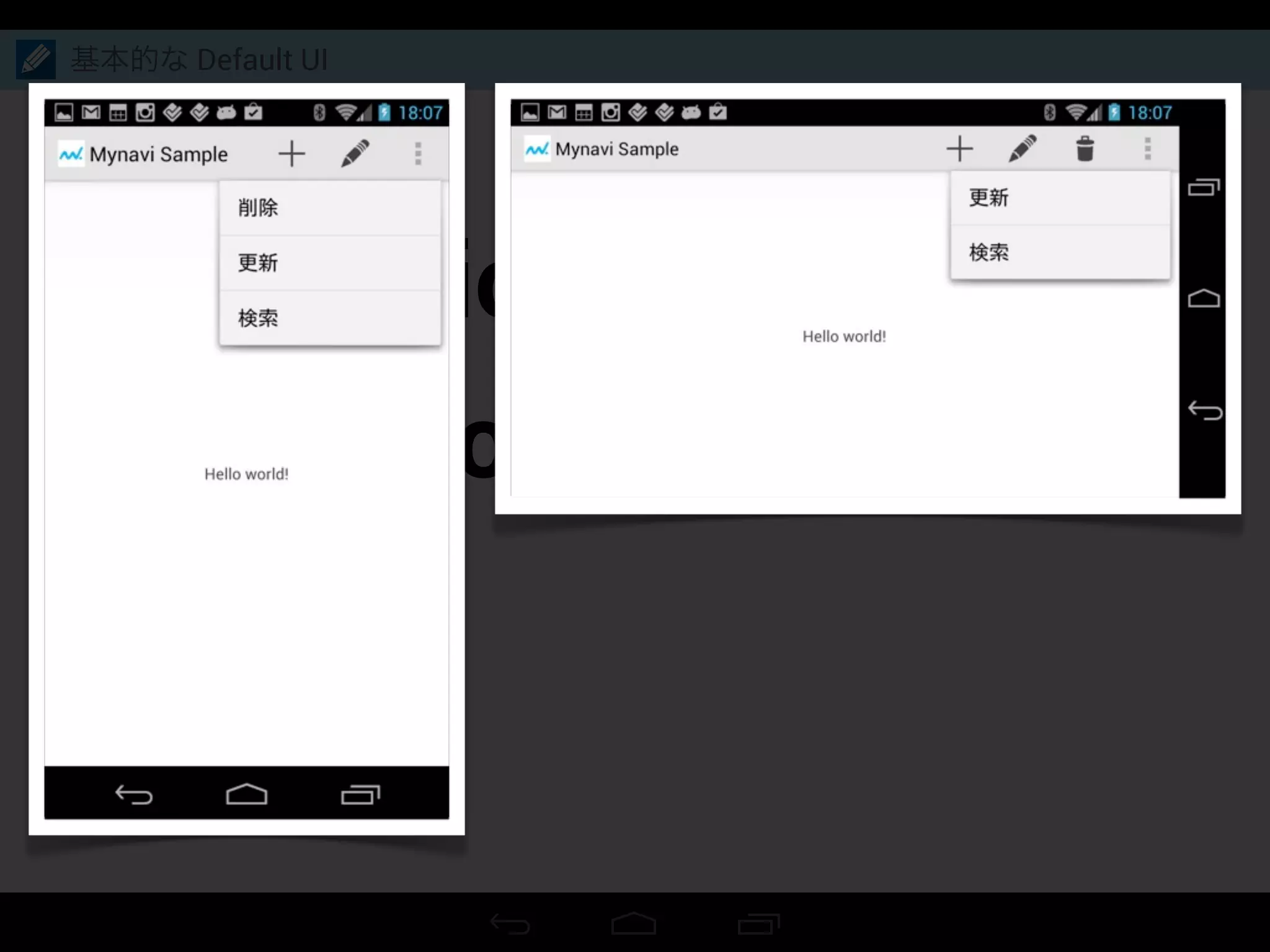Tap the plus icon in portrait phone
Viewport: 1270px width, 952px height.
click(291, 154)
